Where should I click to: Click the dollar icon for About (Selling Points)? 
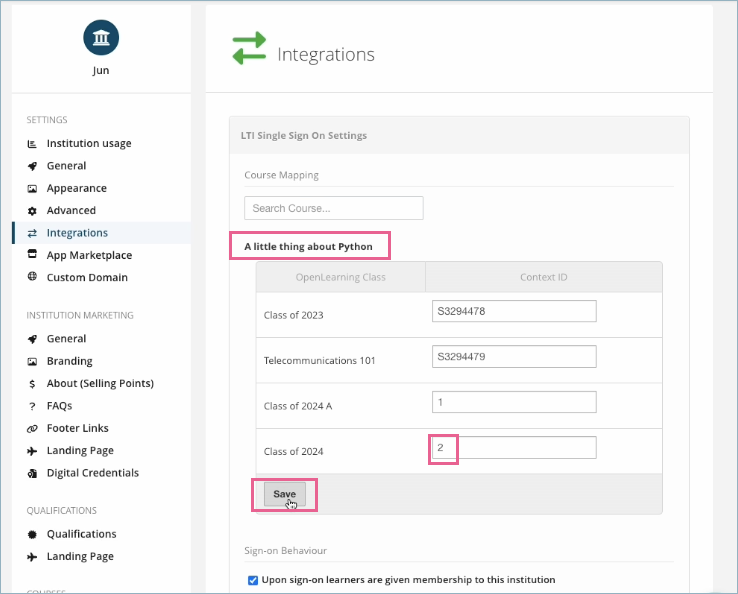32,384
